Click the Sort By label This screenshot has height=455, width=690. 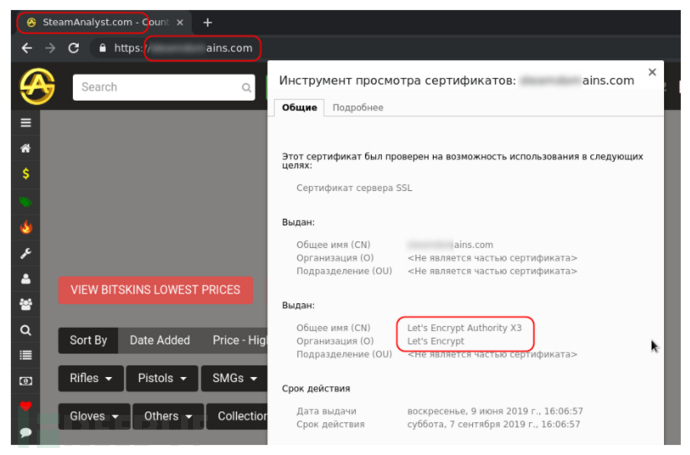88,340
